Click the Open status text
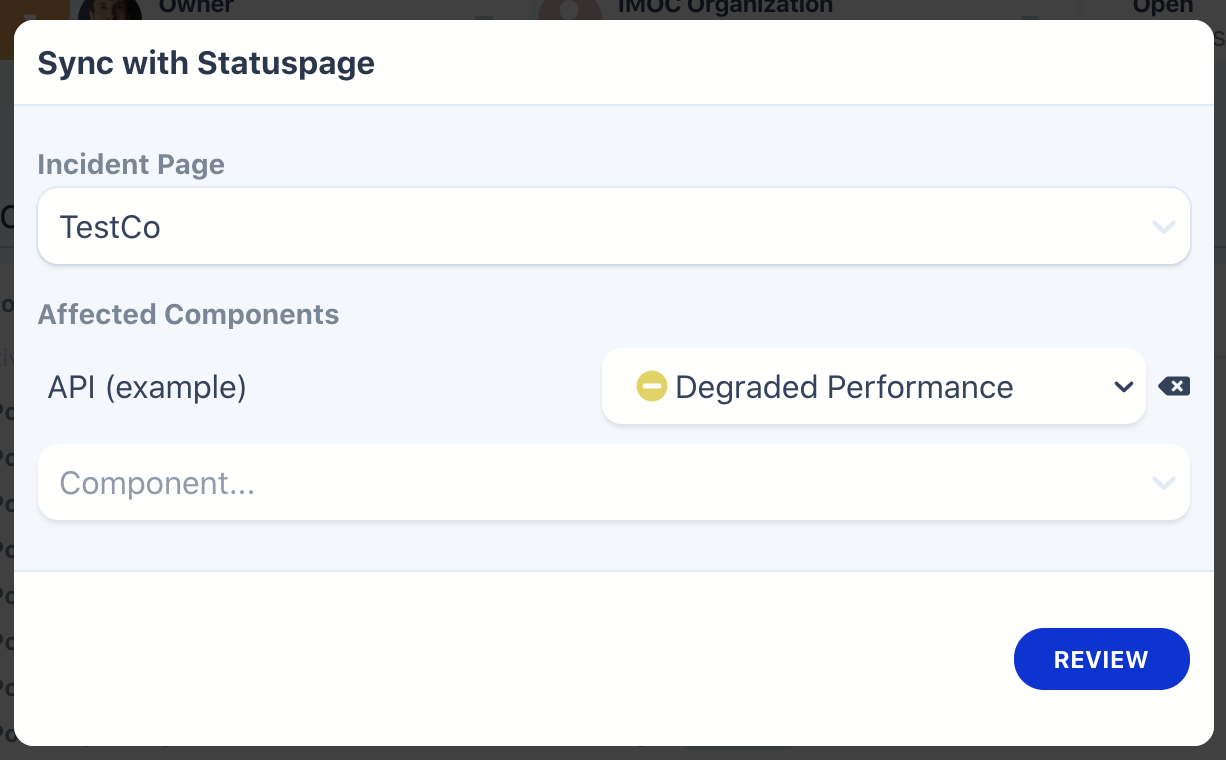Viewport: 1226px width, 760px height. pyautogui.click(x=1162, y=7)
